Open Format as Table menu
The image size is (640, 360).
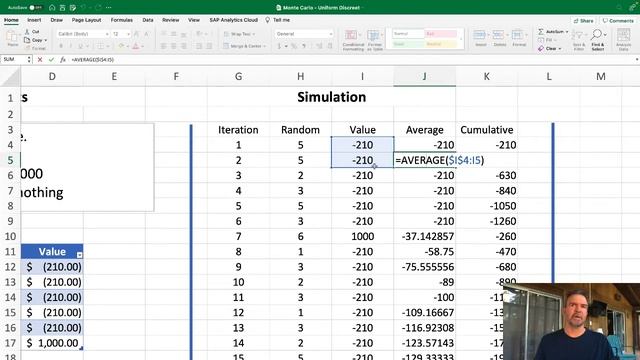pos(374,40)
